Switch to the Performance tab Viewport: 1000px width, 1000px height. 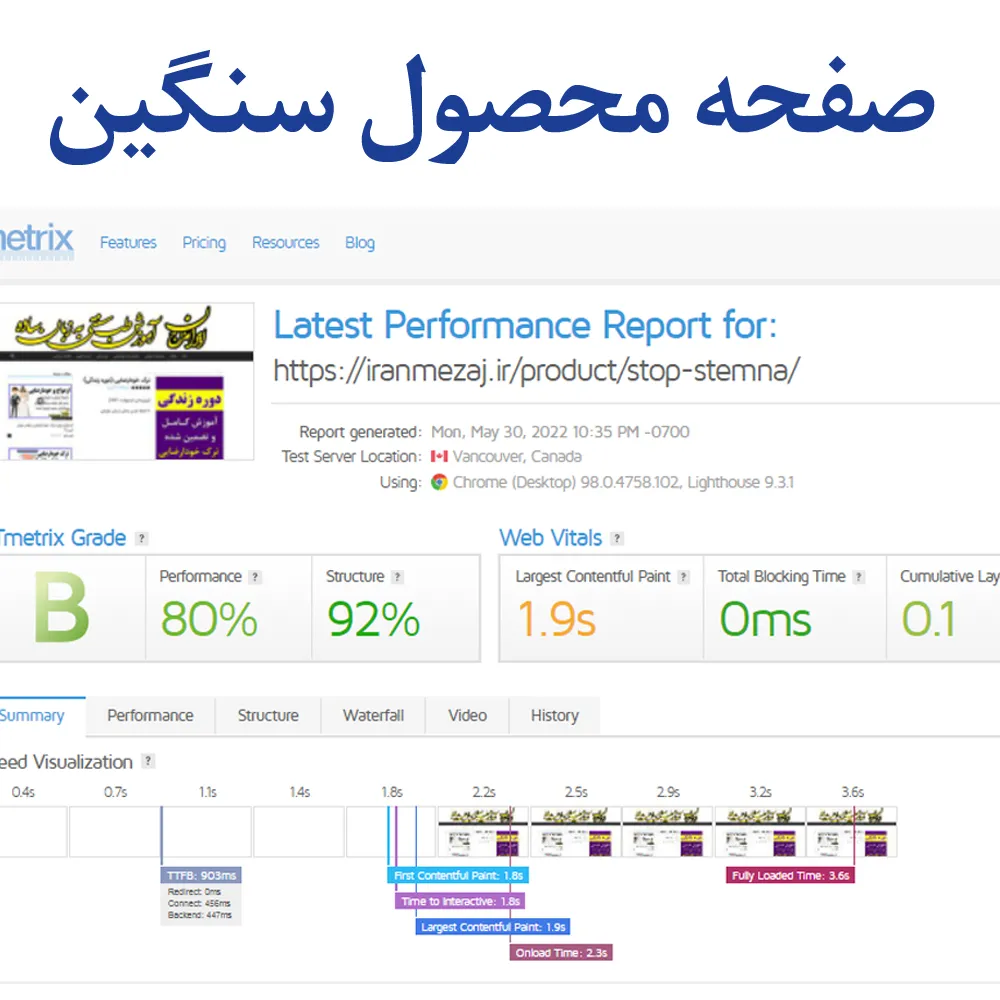click(x=150, y=716)
